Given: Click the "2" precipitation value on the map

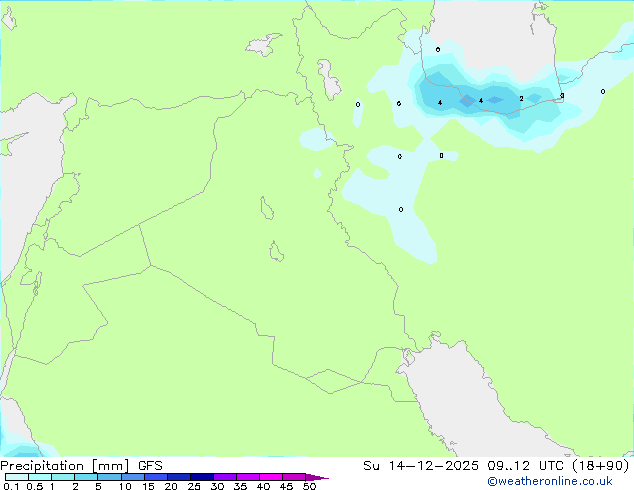Looking at the screenshot, I should (x=521, y=99).
